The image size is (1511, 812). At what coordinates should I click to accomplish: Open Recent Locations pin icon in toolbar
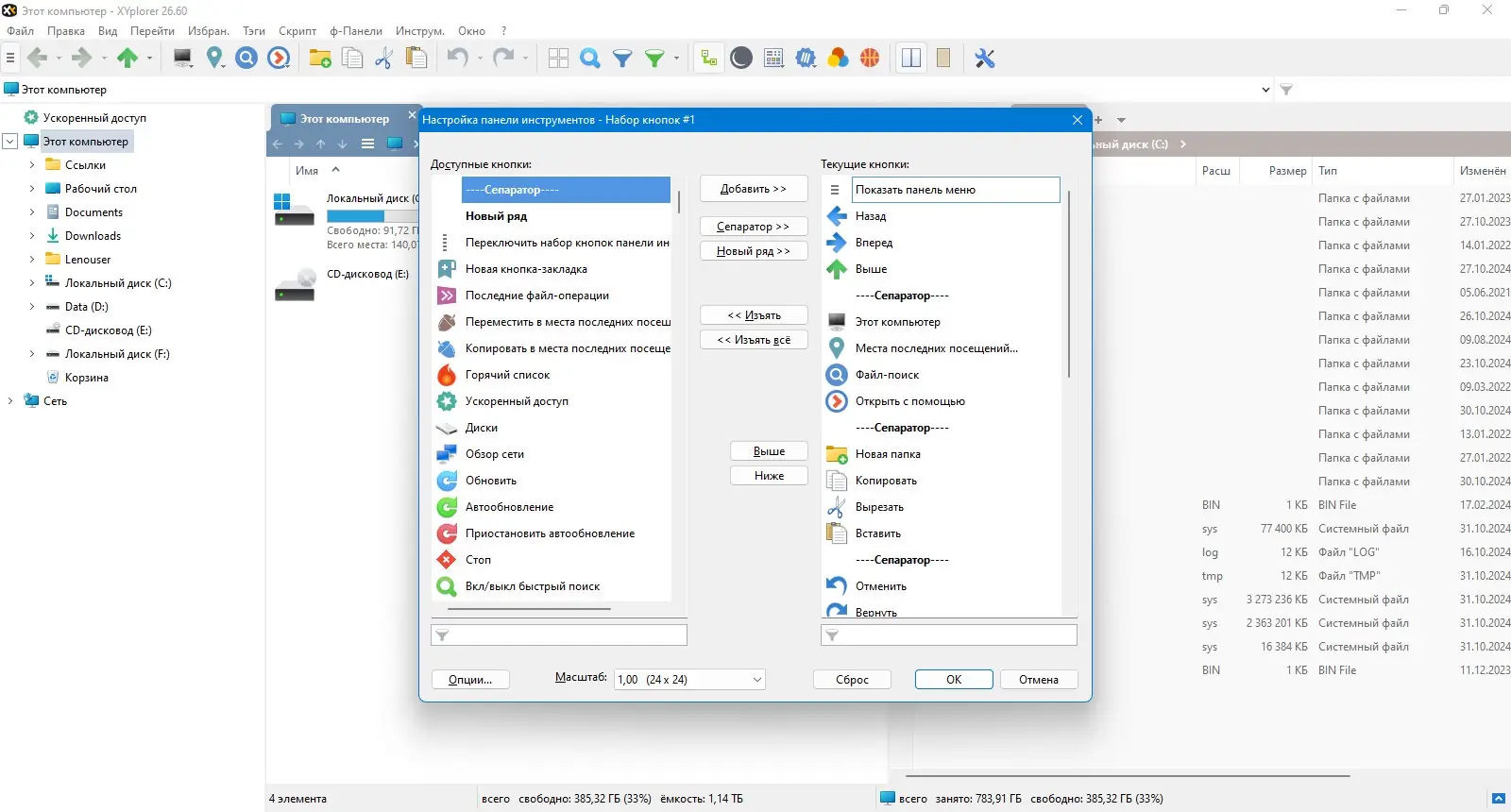215,59
